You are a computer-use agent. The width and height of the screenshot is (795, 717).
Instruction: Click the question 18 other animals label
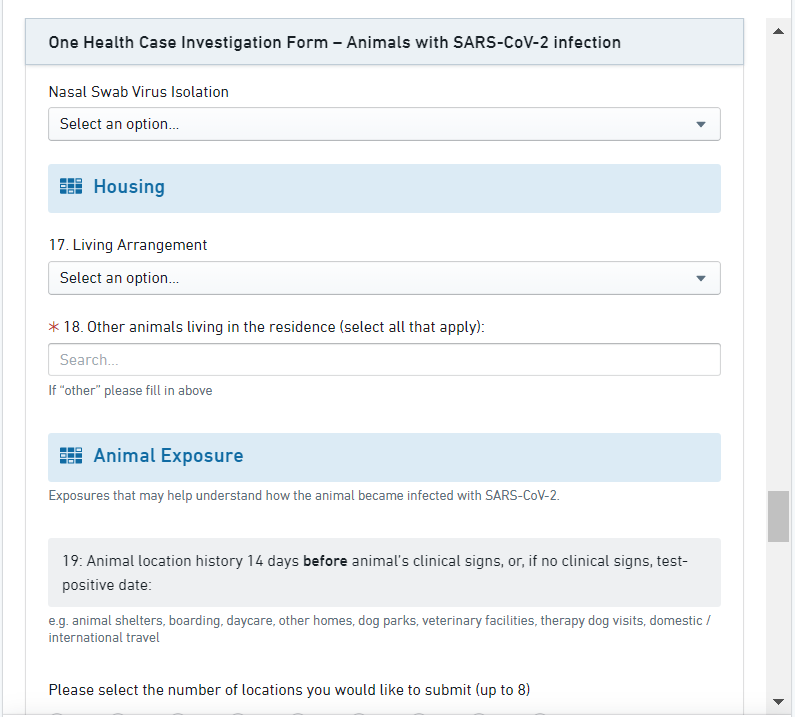click(x=274, y=328)
